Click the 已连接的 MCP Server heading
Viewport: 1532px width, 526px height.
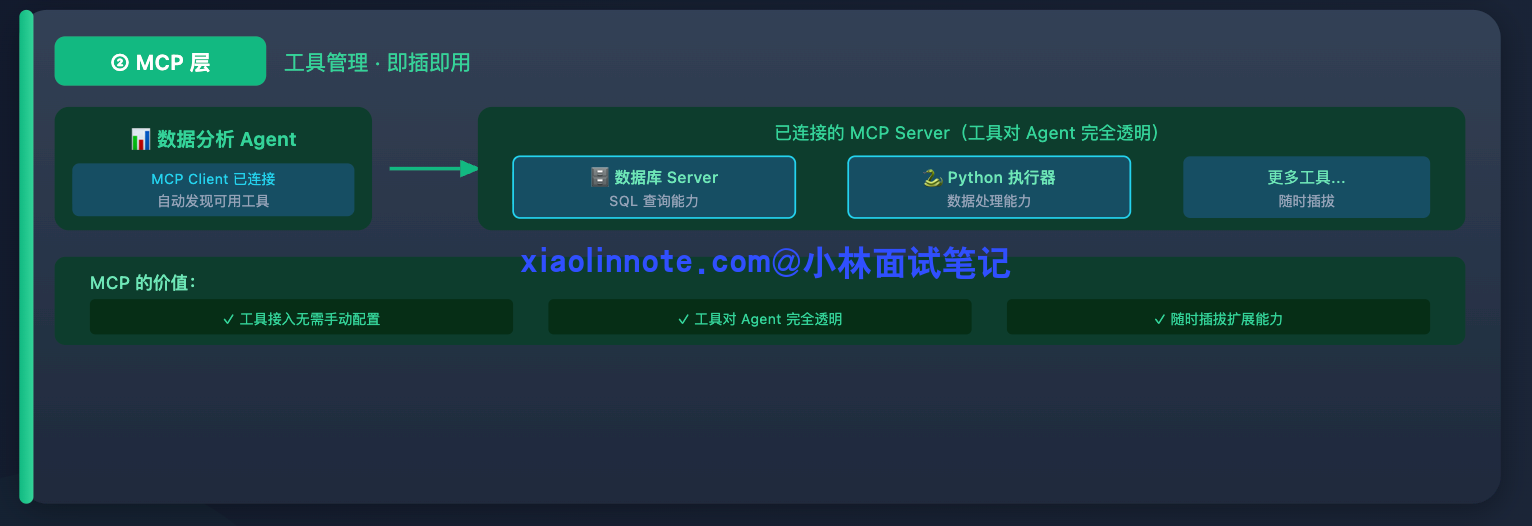[971, 133]
